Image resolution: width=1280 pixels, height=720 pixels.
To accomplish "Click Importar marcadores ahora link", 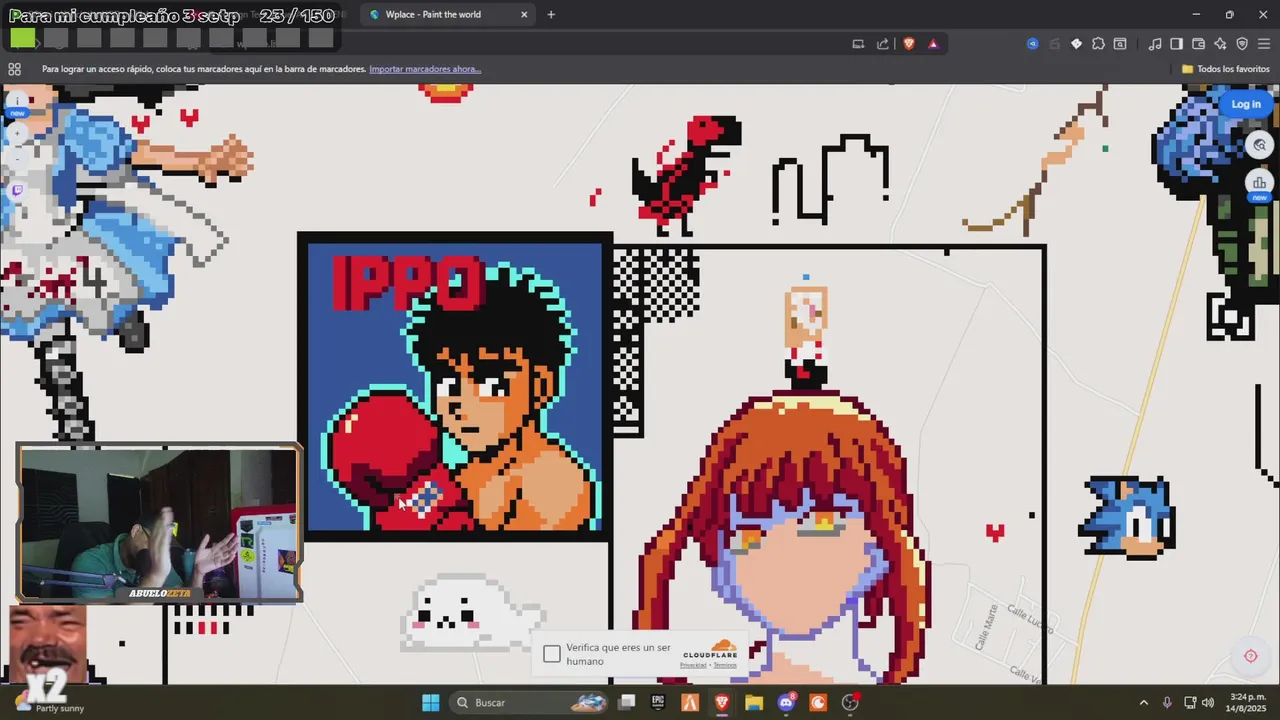I will (x=425, y=69).
